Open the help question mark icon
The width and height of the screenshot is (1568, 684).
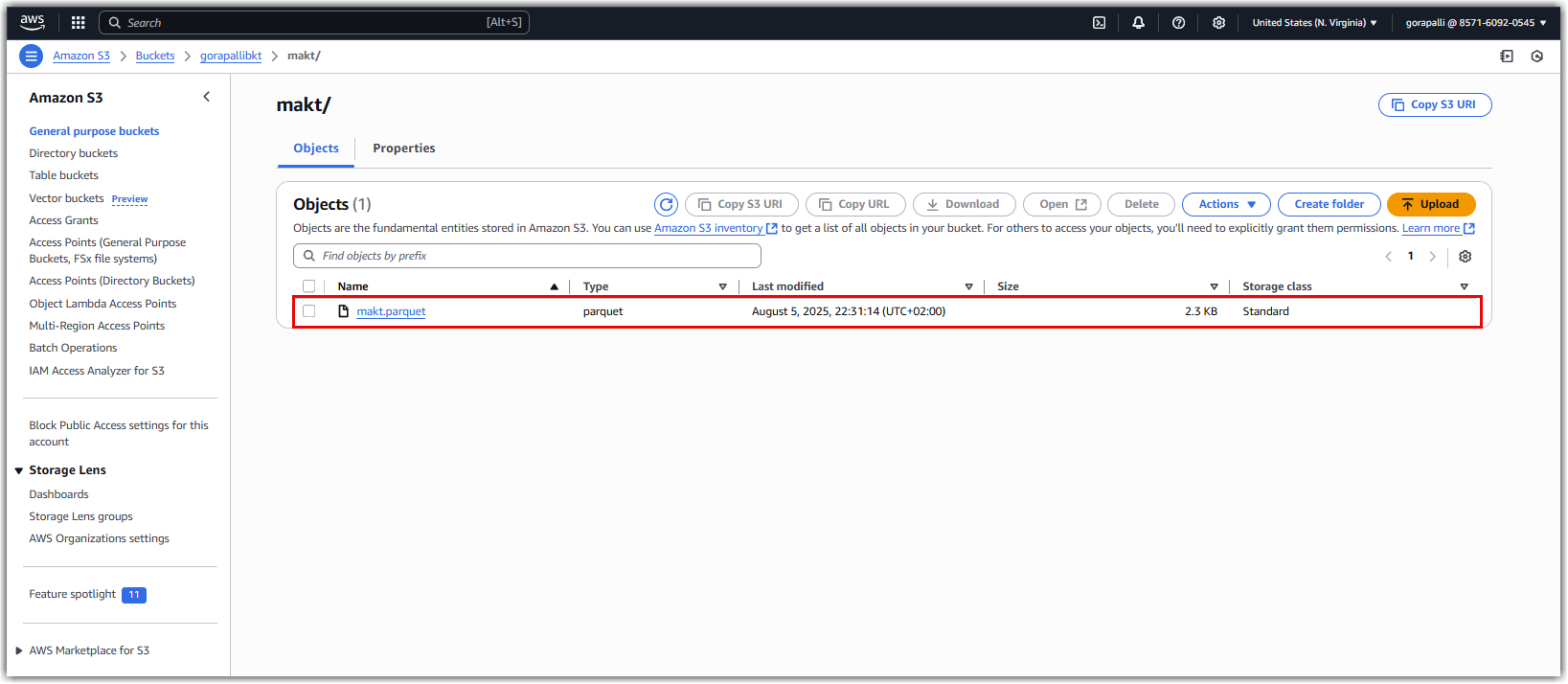pos(1179,23)
